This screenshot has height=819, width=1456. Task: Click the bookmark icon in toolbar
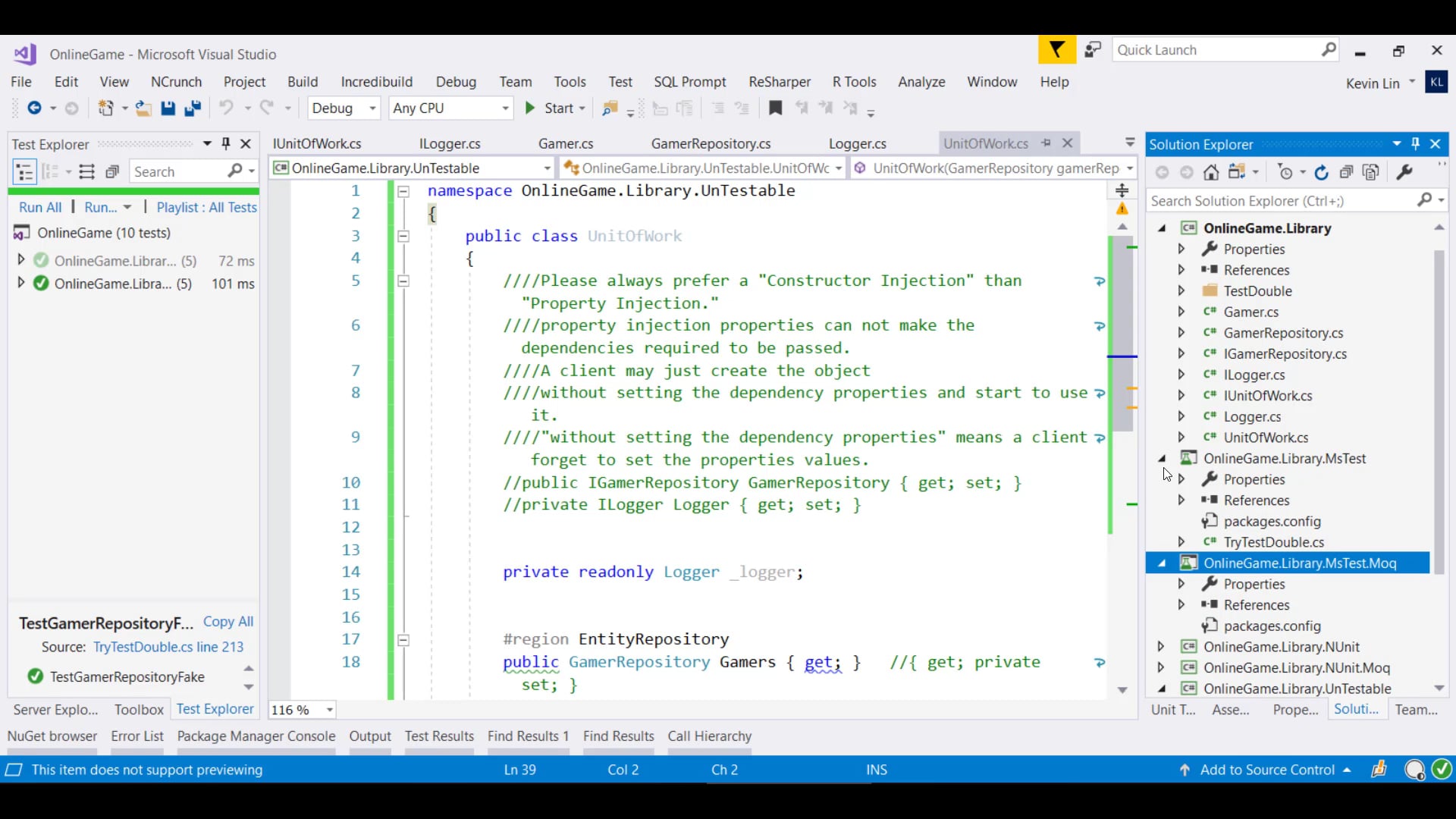click(x=775, y=108)
